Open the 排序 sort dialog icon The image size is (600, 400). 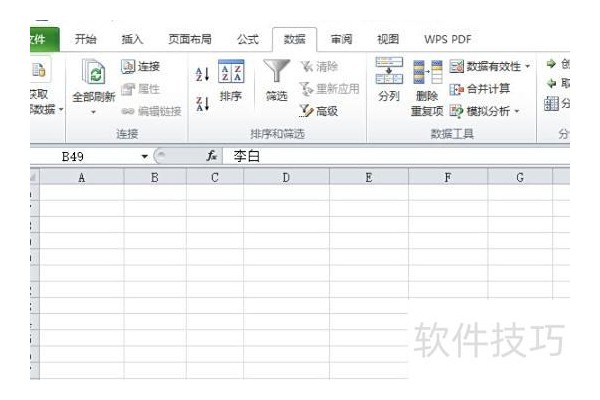pos(231,72)
